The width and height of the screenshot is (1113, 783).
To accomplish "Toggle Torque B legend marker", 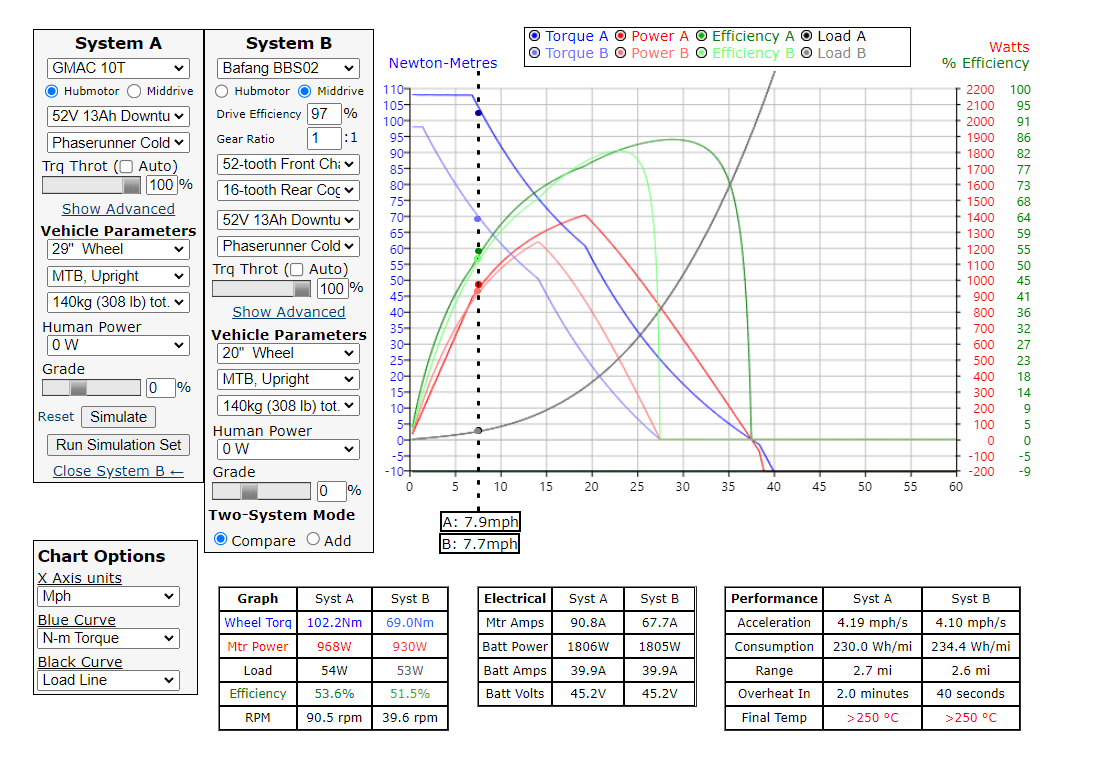I will pyautogui.click(x=535, y=53).
